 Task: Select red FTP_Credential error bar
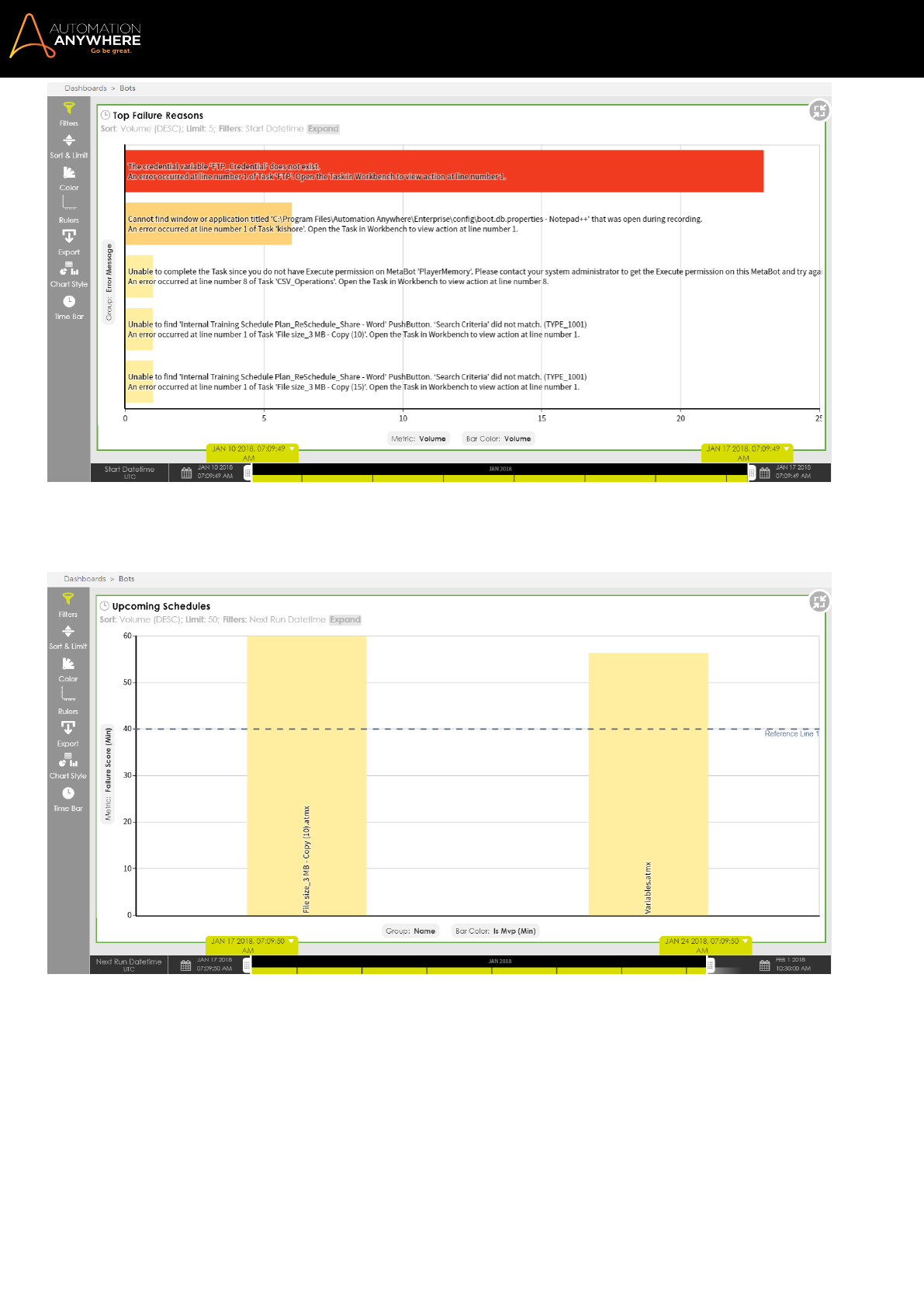click(445, 171)
